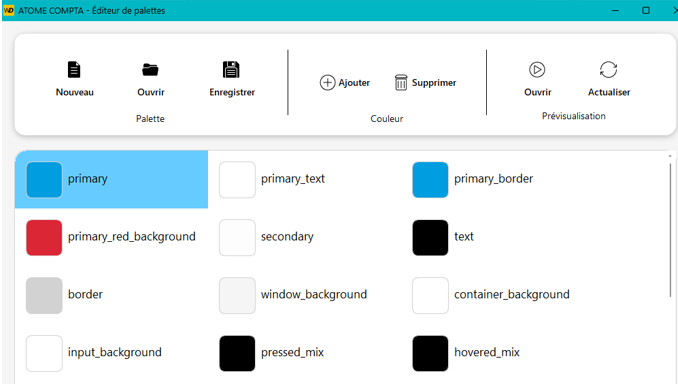Pick the primary blue color swatch
Screen dimensions: 678x384
tap(44, 179)
